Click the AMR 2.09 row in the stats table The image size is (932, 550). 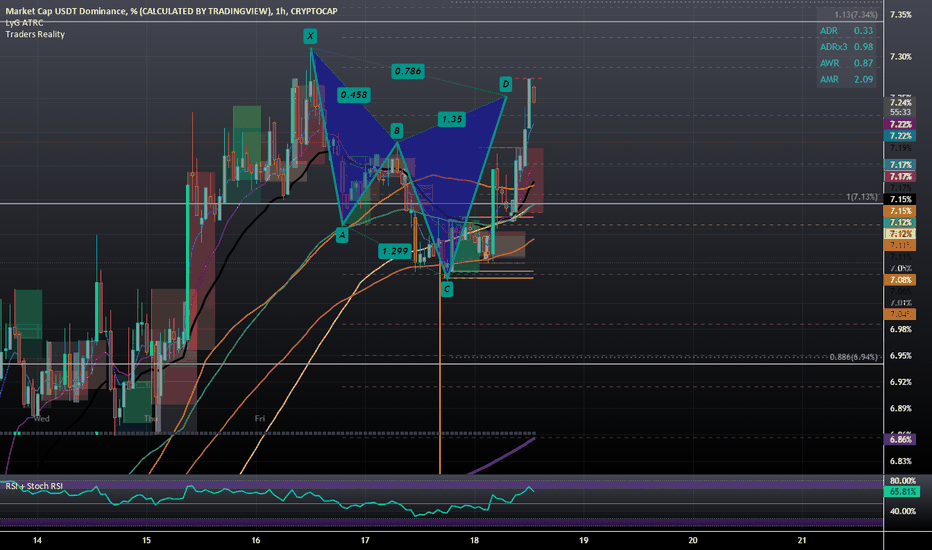(x=846, y=79)
